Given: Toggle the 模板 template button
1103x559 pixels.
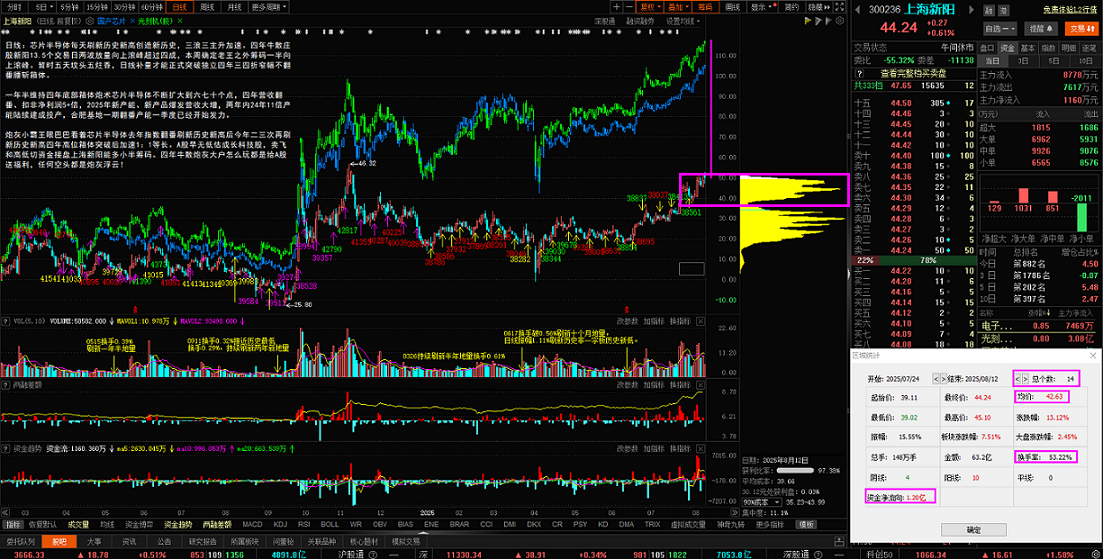Looking at the screenshot, I should [806, 525].
